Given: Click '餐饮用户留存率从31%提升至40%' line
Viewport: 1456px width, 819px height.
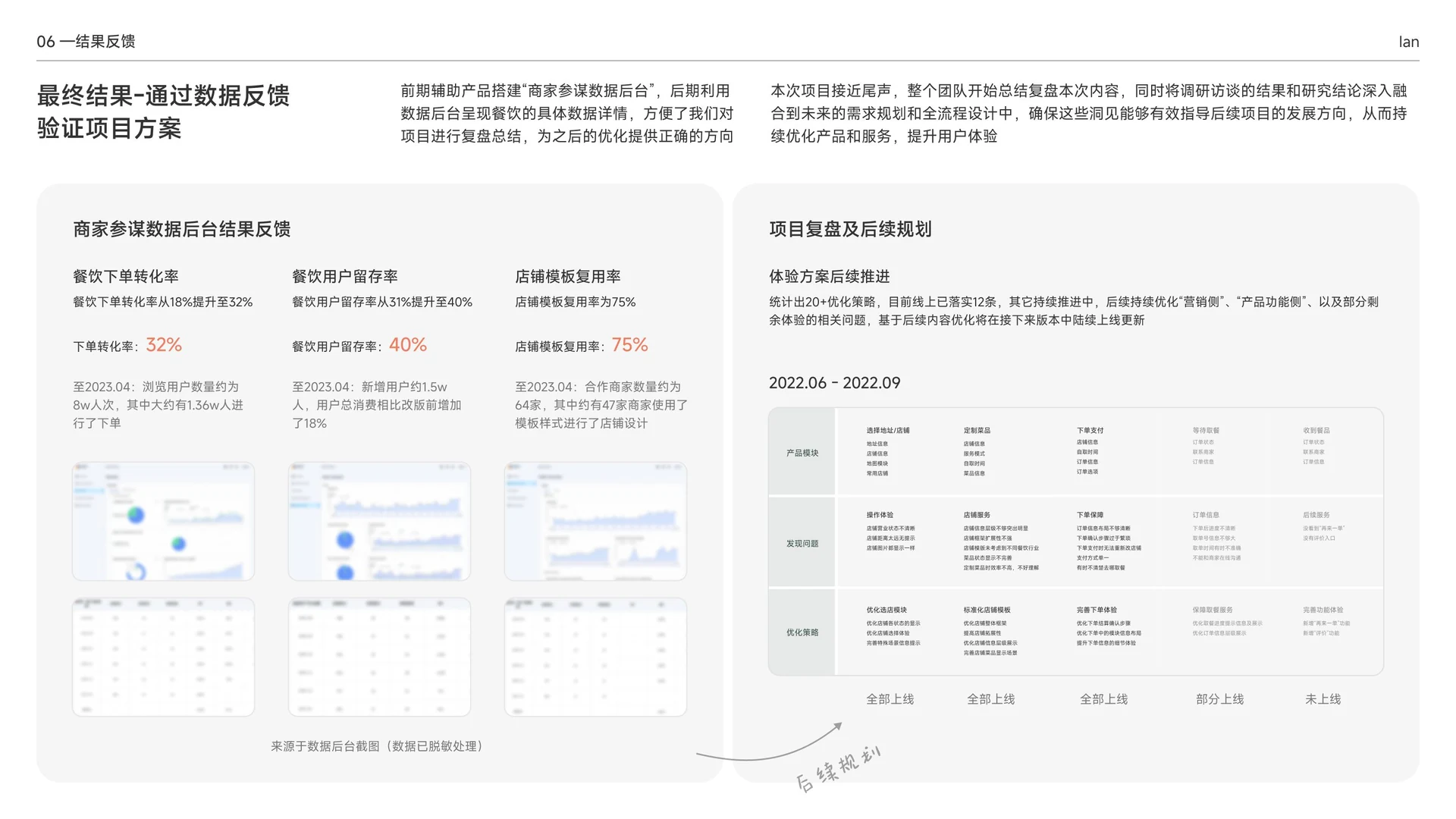Looking at the screenshot, I should pos(382,302).
